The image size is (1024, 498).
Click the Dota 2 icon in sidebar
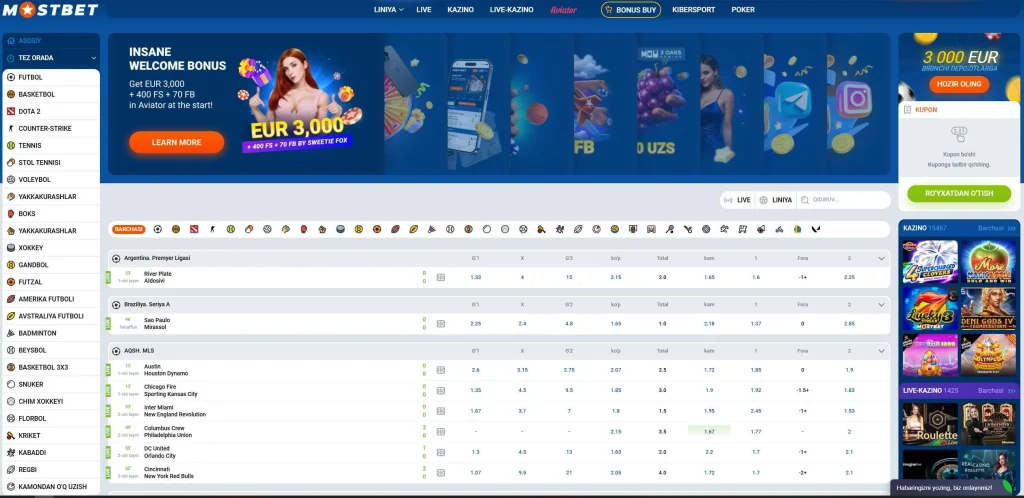pos(11,112)
